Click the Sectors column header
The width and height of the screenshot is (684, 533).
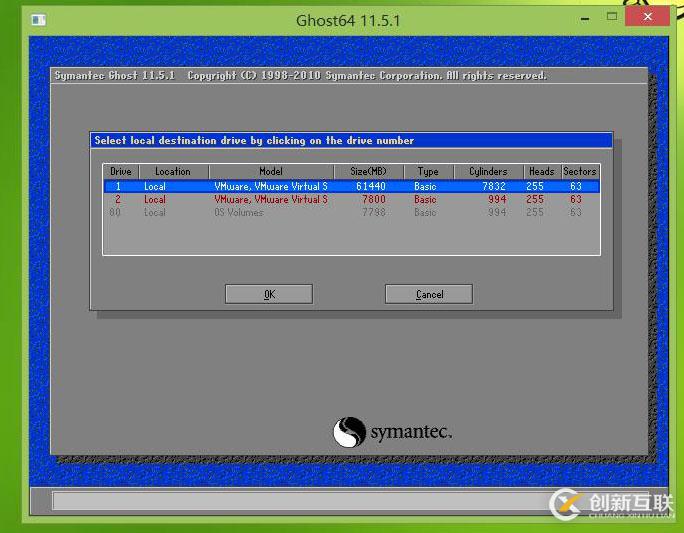pyautogui.click(x=580, y=171)
